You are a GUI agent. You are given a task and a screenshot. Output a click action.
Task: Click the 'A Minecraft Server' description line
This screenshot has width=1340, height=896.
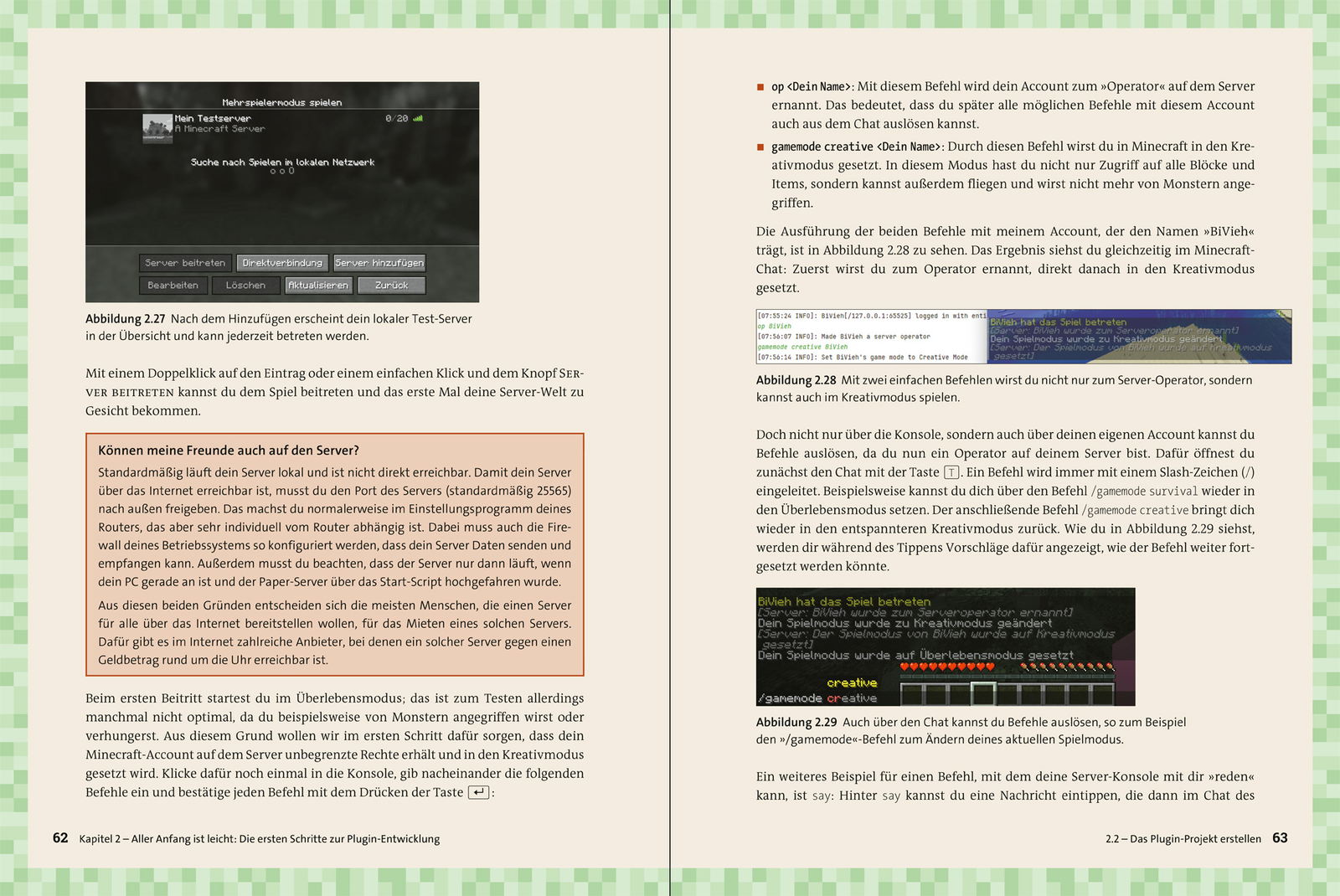coord(220,129)
